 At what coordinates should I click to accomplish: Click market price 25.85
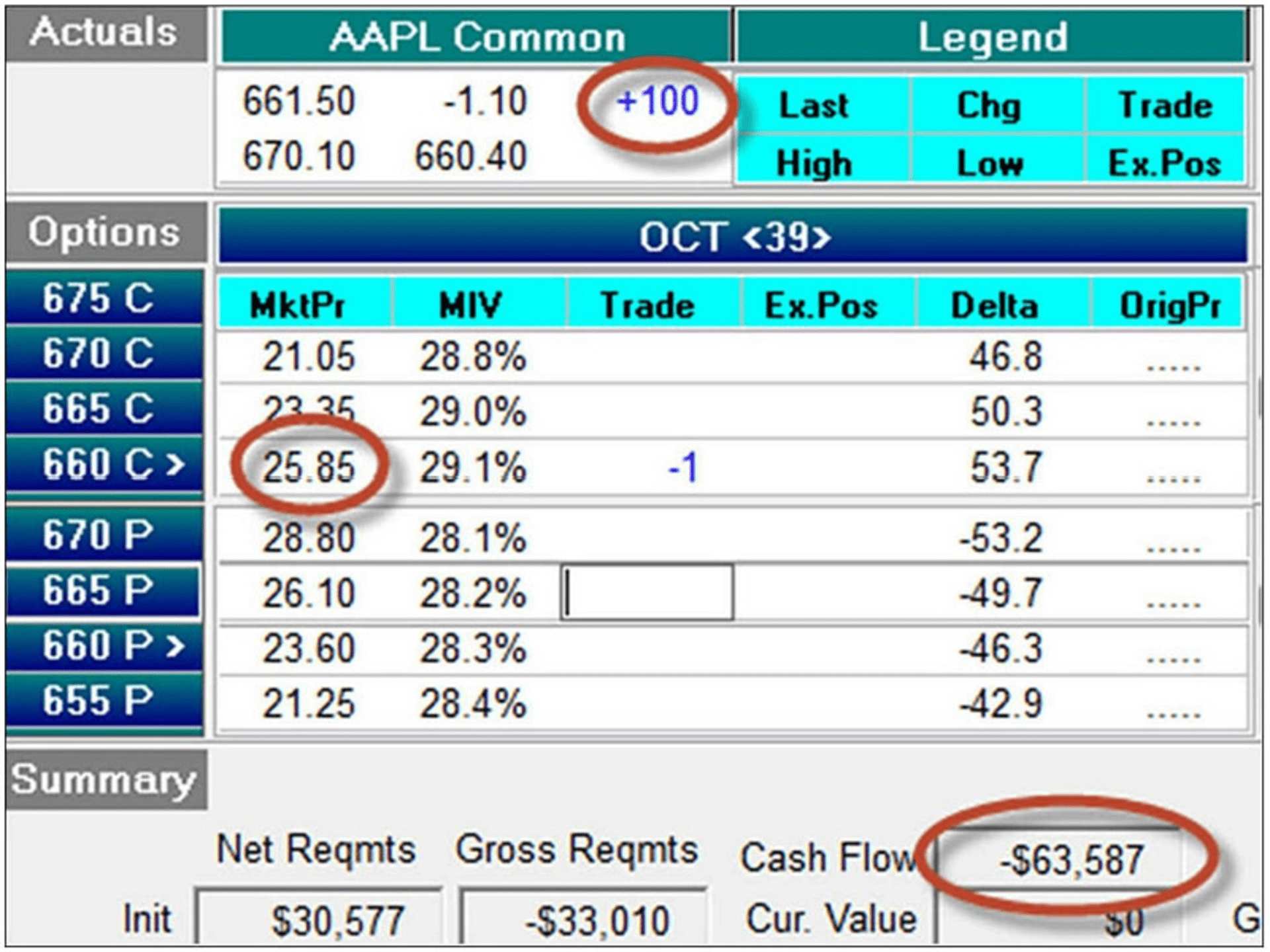point(308,467)
